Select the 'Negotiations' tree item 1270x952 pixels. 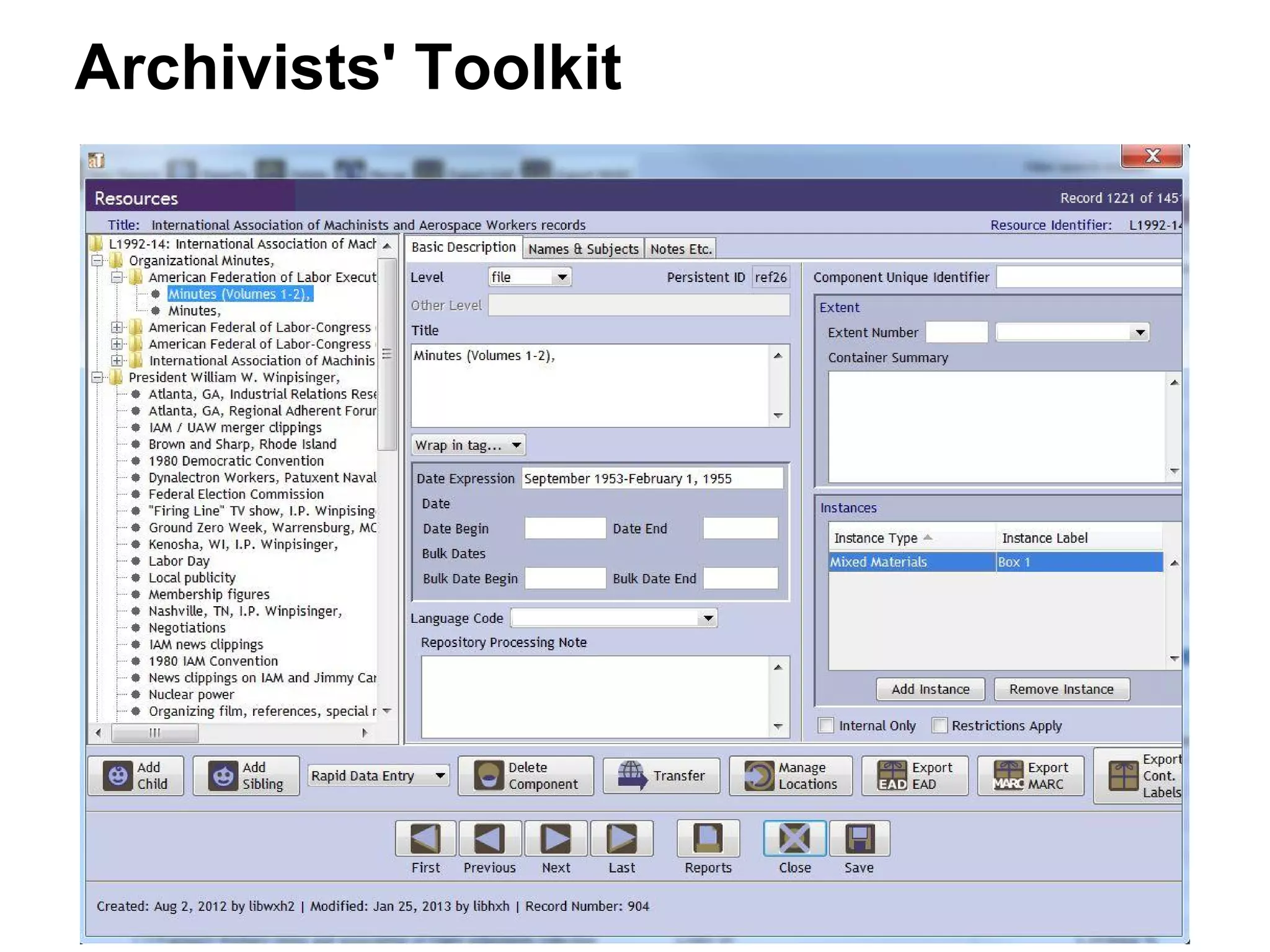point(187,628)
